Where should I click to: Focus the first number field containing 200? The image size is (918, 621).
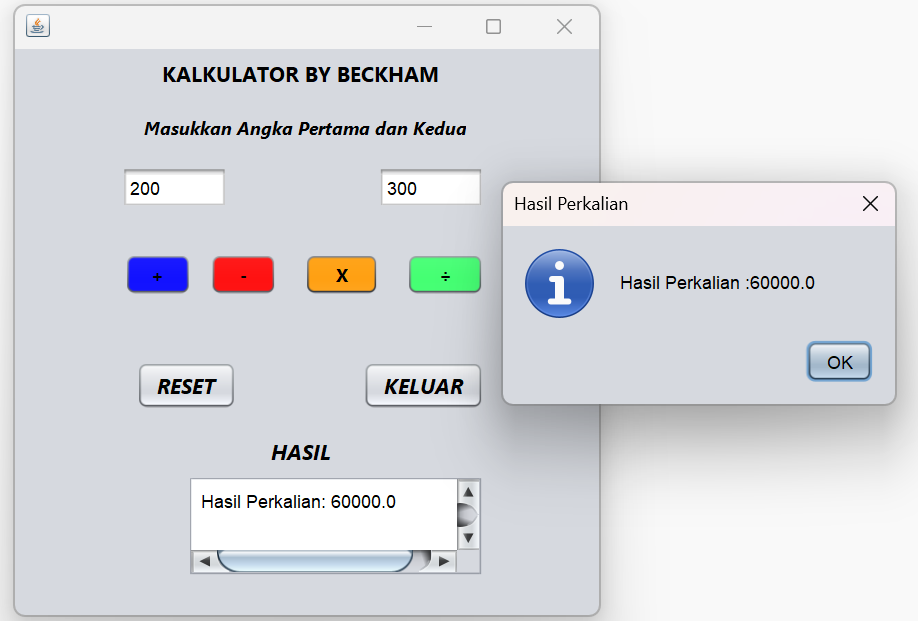coord(174,187)
